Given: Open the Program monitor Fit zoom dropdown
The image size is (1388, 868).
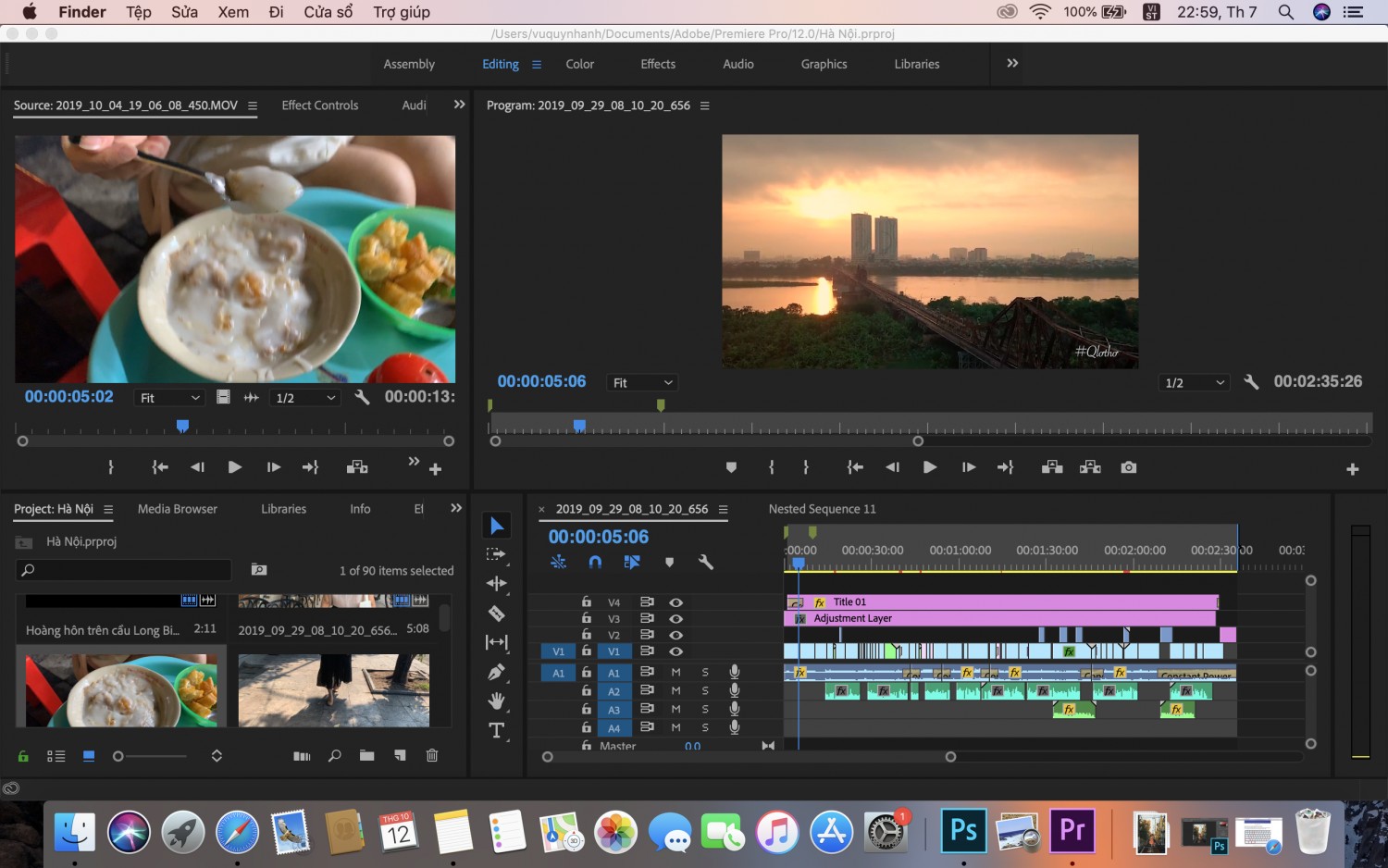Looking at the screenshot, I should (642, 383).
